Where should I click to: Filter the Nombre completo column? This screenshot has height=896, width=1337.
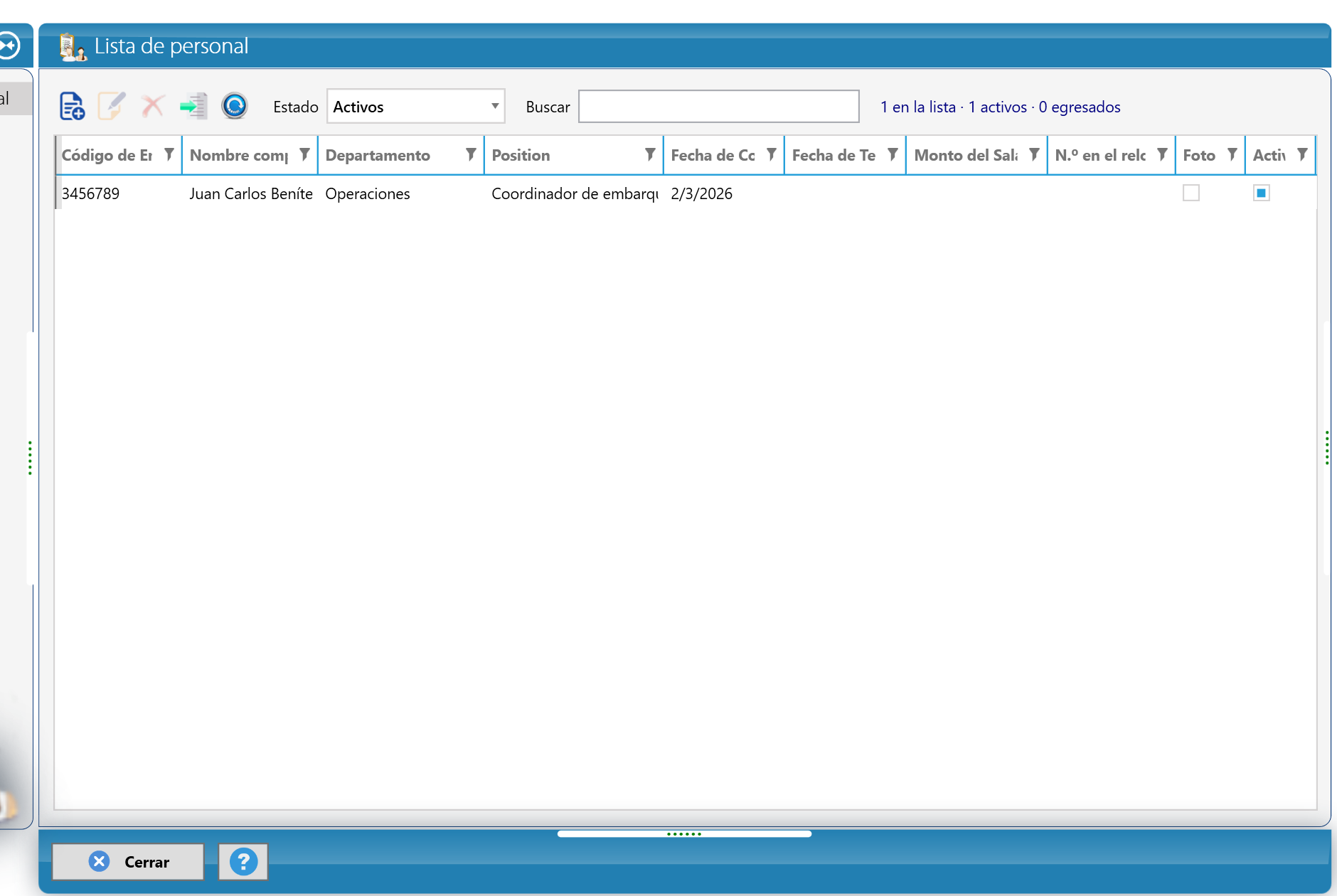304,154
